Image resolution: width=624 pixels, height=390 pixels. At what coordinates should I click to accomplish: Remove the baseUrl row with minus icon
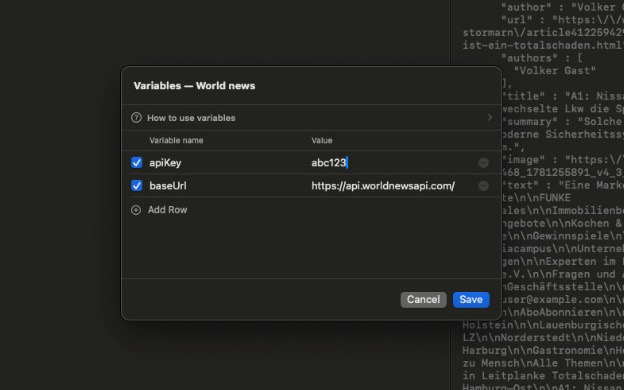pyautogui.click(x=484, y=185)
